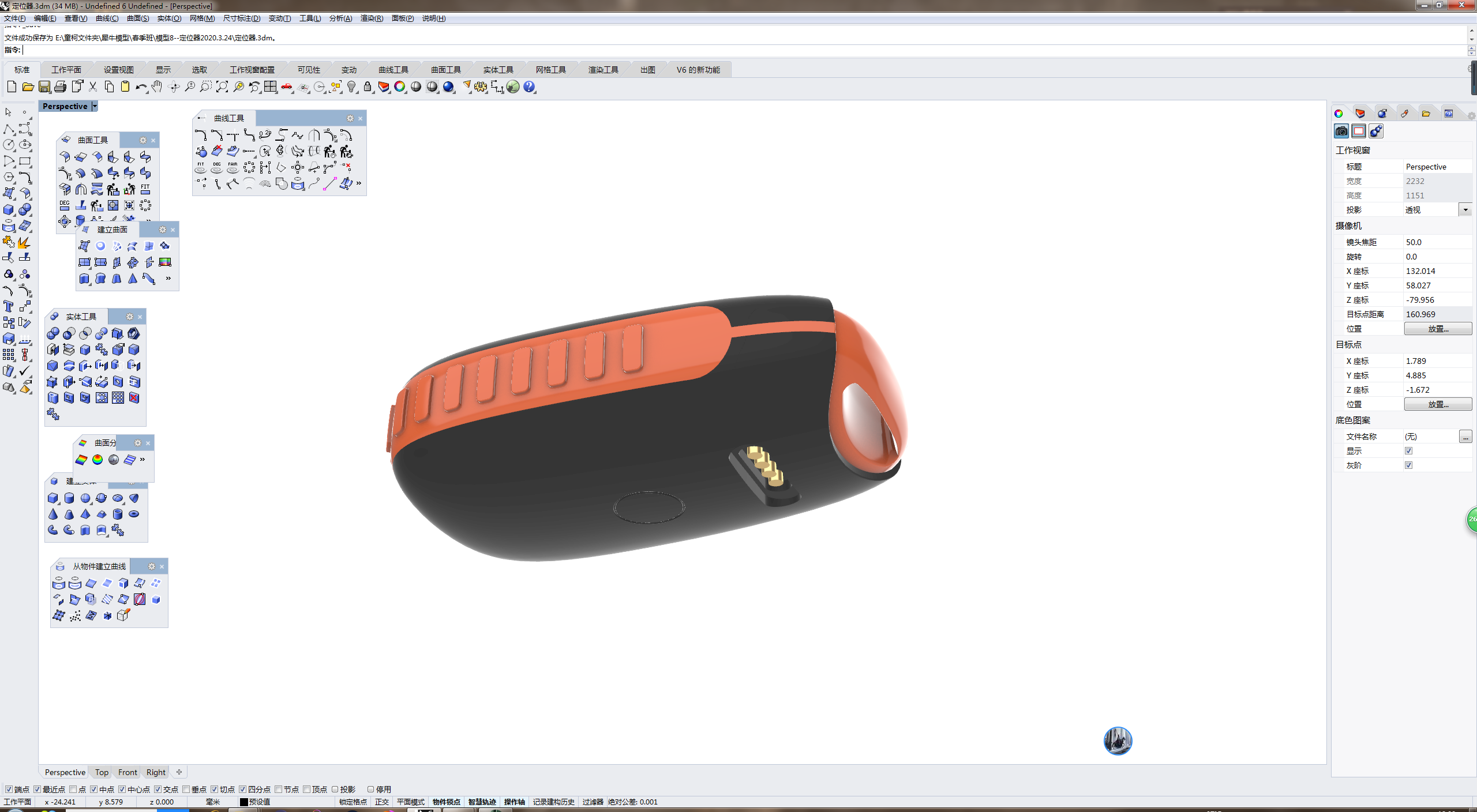Click the black 预设值 layer color swatch
The image size is (1477, 812).
point(243,802)
